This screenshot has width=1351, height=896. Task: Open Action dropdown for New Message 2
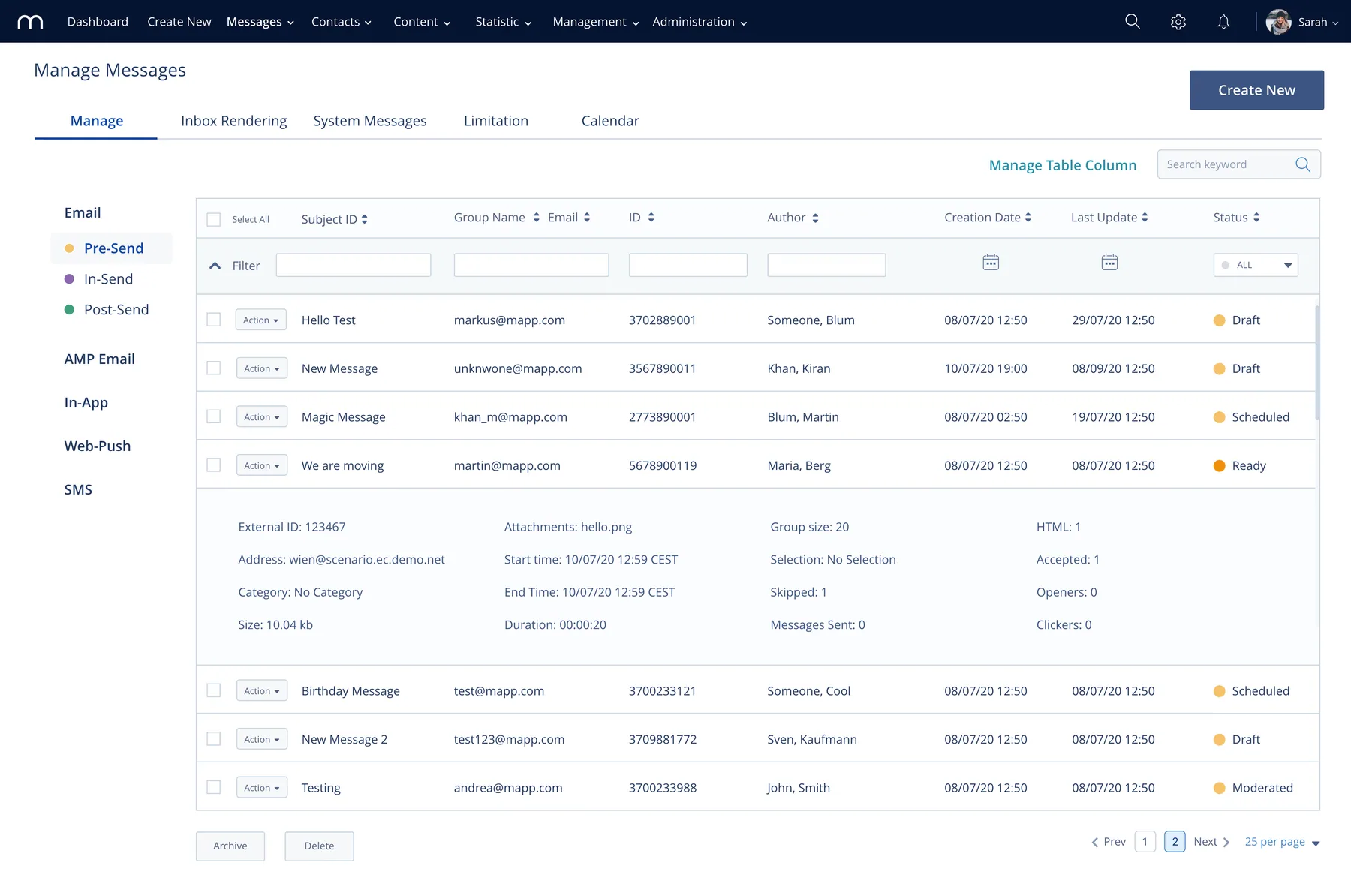click(261, 739)
